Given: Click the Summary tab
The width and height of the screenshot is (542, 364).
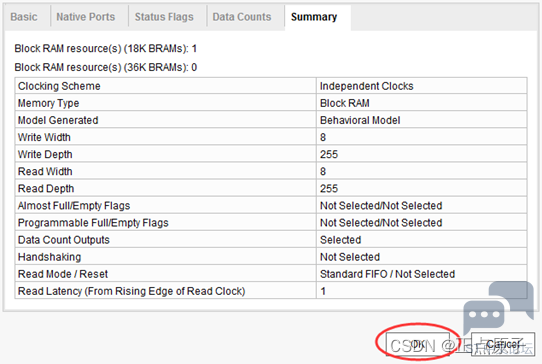Looking at the screenshot, I should (x=314, y=17).
